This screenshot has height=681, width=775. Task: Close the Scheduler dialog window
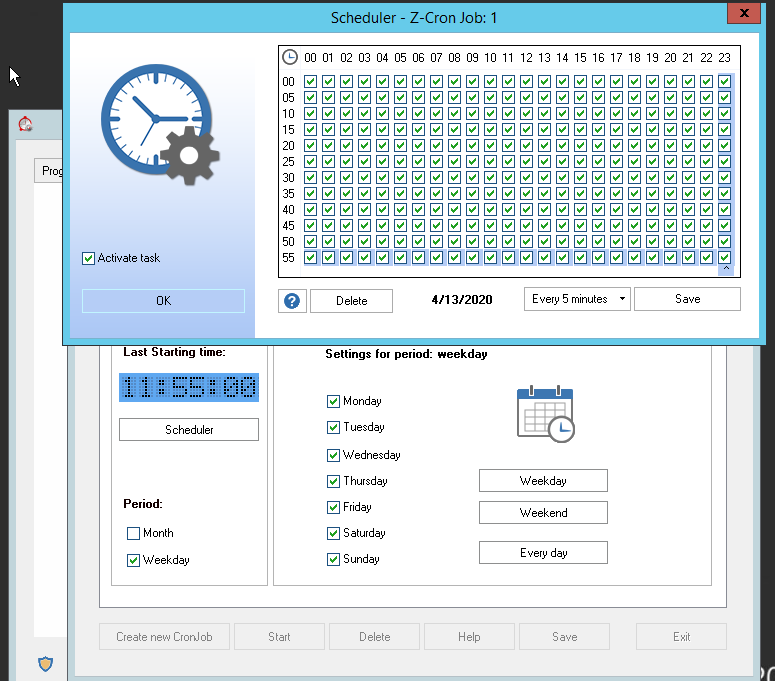[x=744, y=13]
